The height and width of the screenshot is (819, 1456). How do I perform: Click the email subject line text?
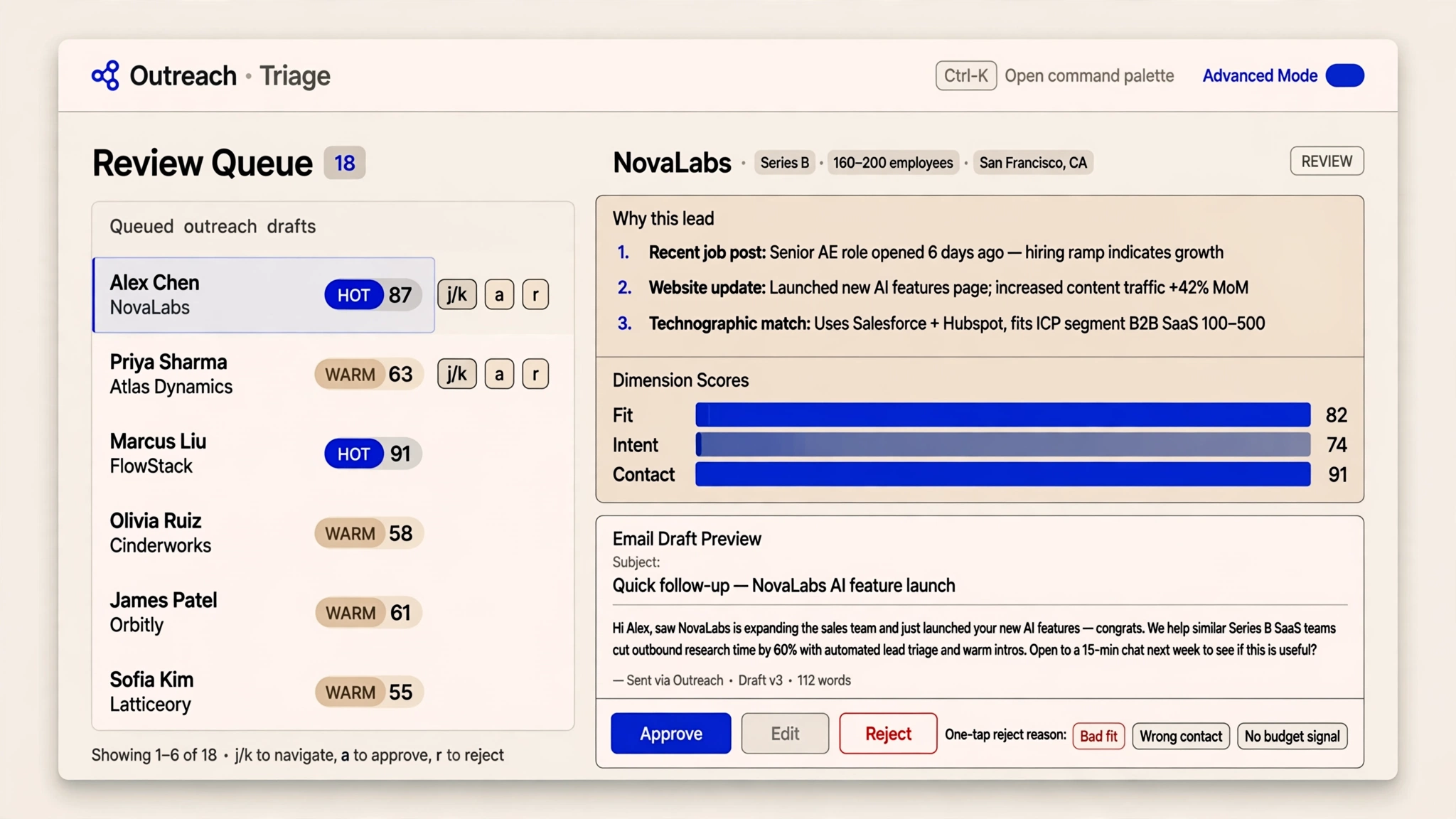(x=783, y=585)
